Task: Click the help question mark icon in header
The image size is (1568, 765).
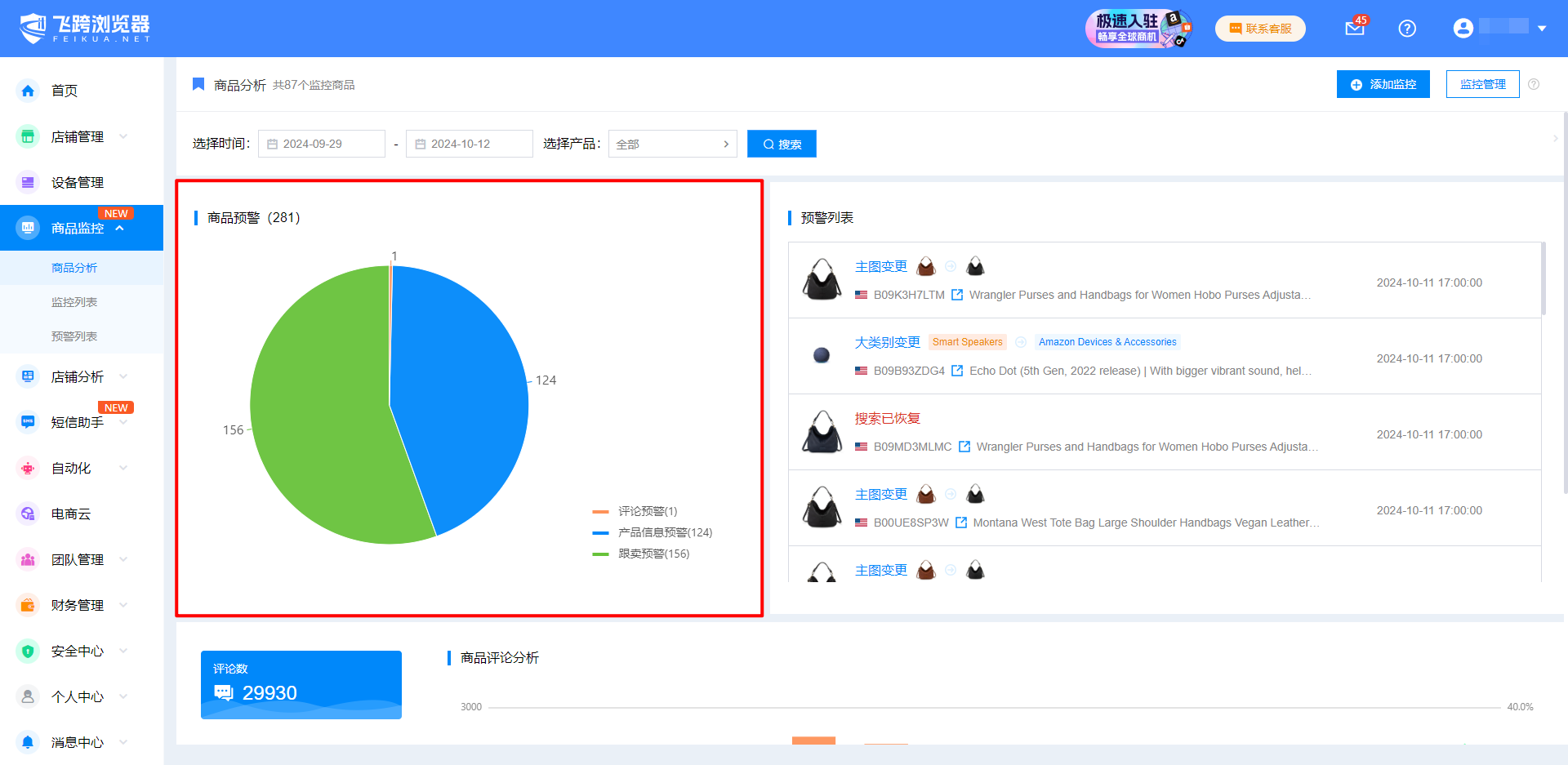Action: 1406,29
